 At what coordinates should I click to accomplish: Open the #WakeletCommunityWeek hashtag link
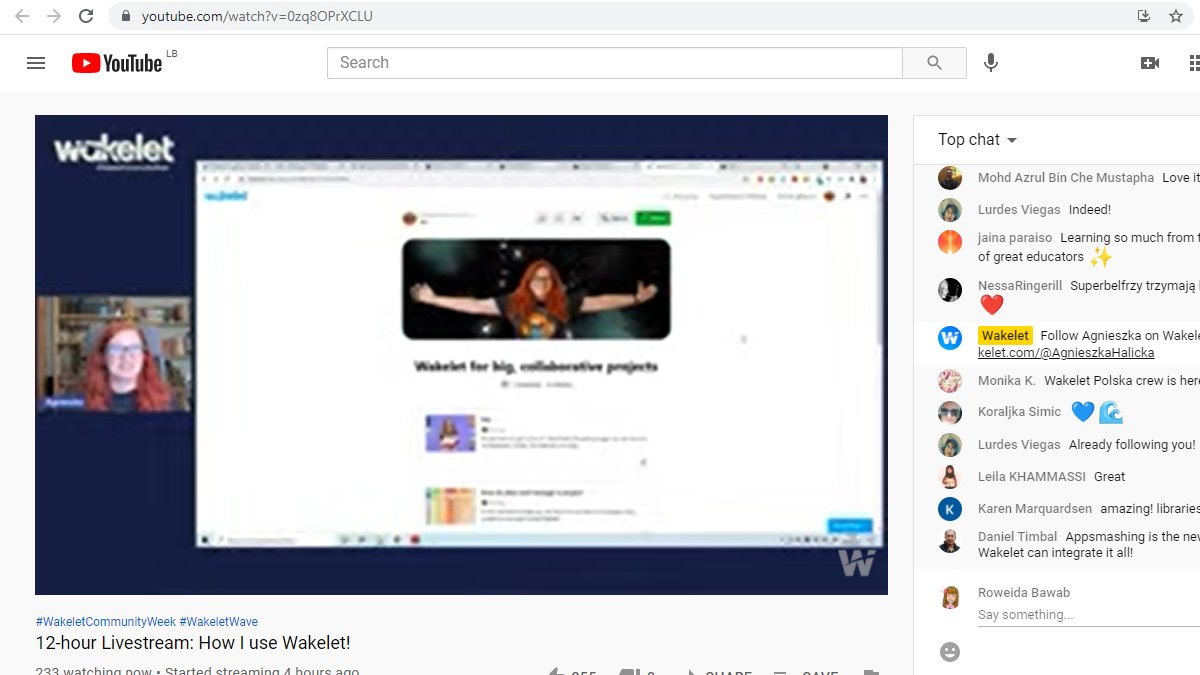pos(105,622)
